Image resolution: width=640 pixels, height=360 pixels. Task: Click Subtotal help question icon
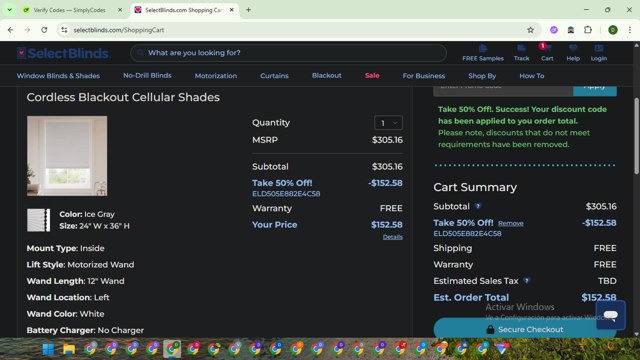click(x=478, y=206)
